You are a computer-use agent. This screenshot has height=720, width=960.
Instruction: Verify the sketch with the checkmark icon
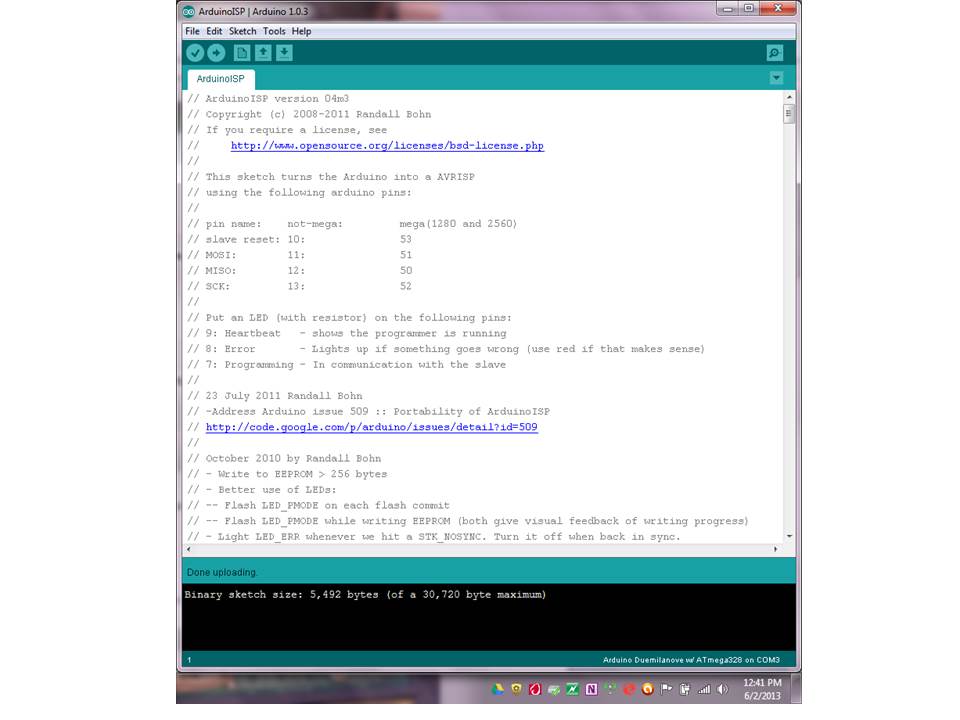[195, 53]
